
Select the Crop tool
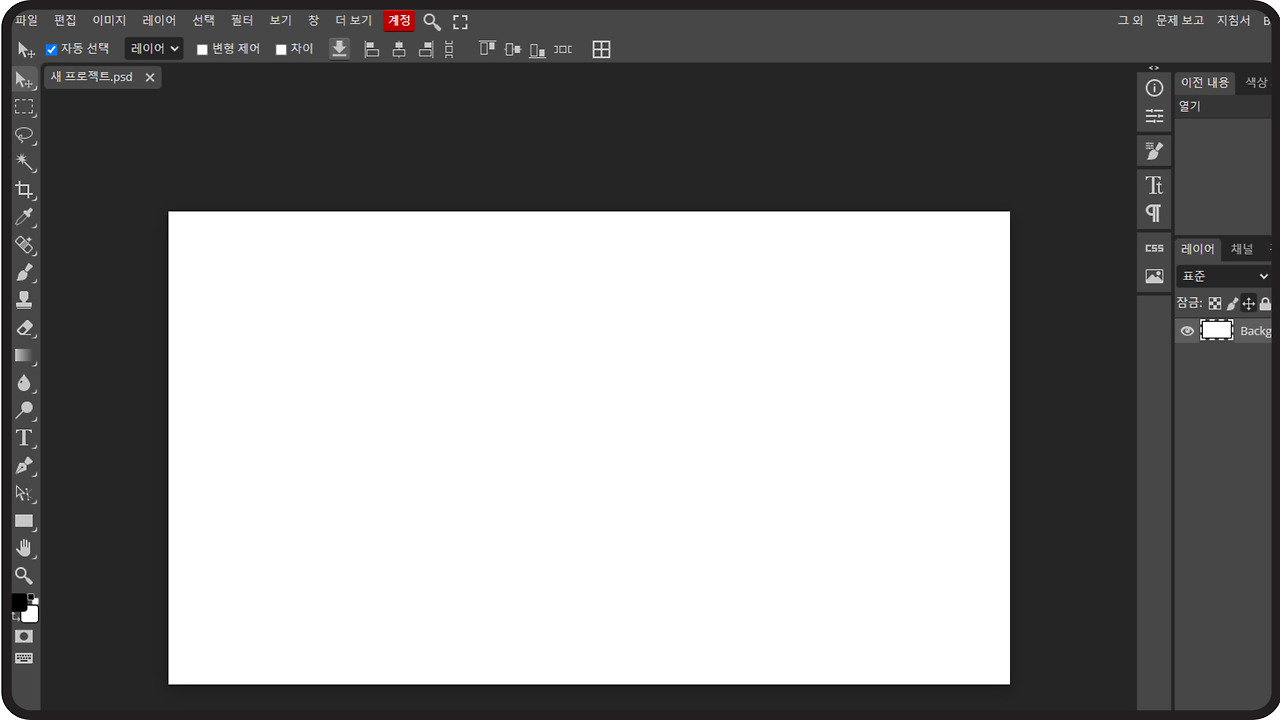tap(25, 190)
